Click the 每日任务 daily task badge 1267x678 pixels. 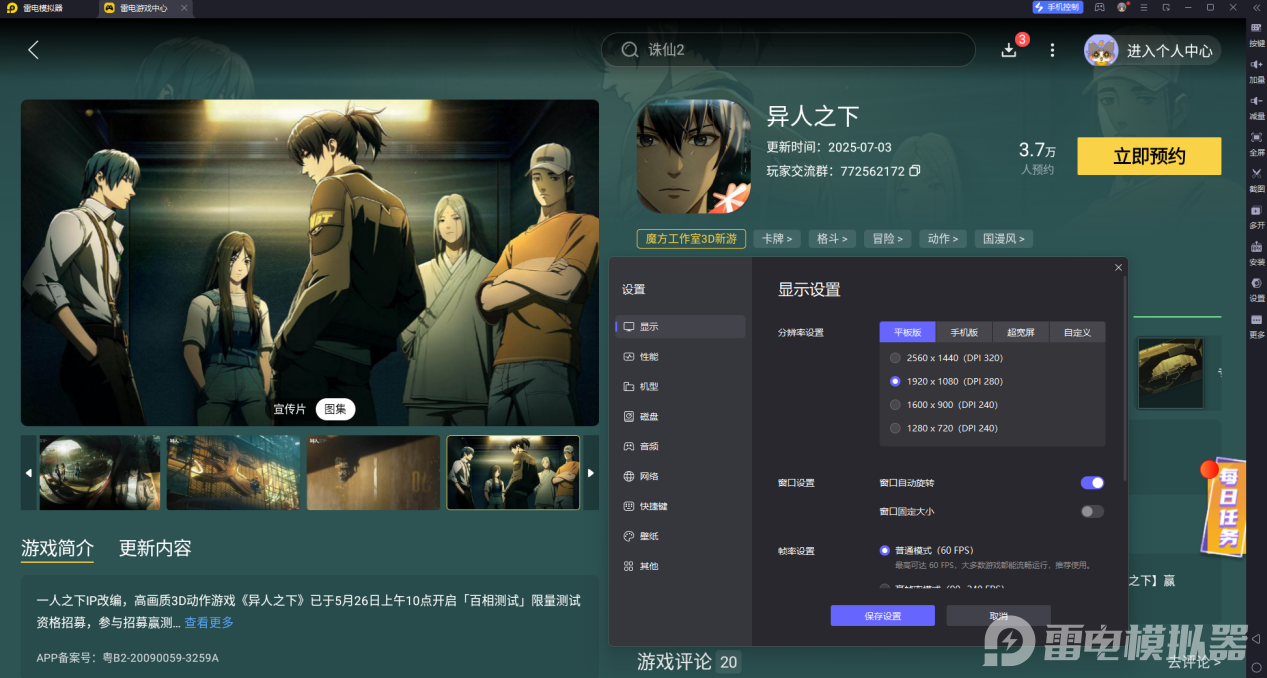(x=1224, y=507)
